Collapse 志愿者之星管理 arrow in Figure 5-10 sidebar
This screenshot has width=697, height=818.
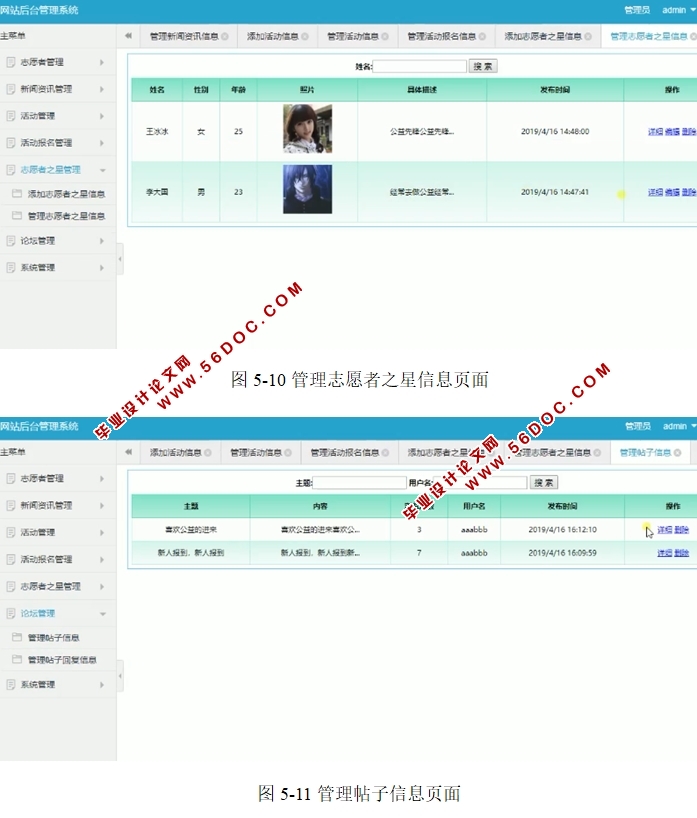coord(102,170)
